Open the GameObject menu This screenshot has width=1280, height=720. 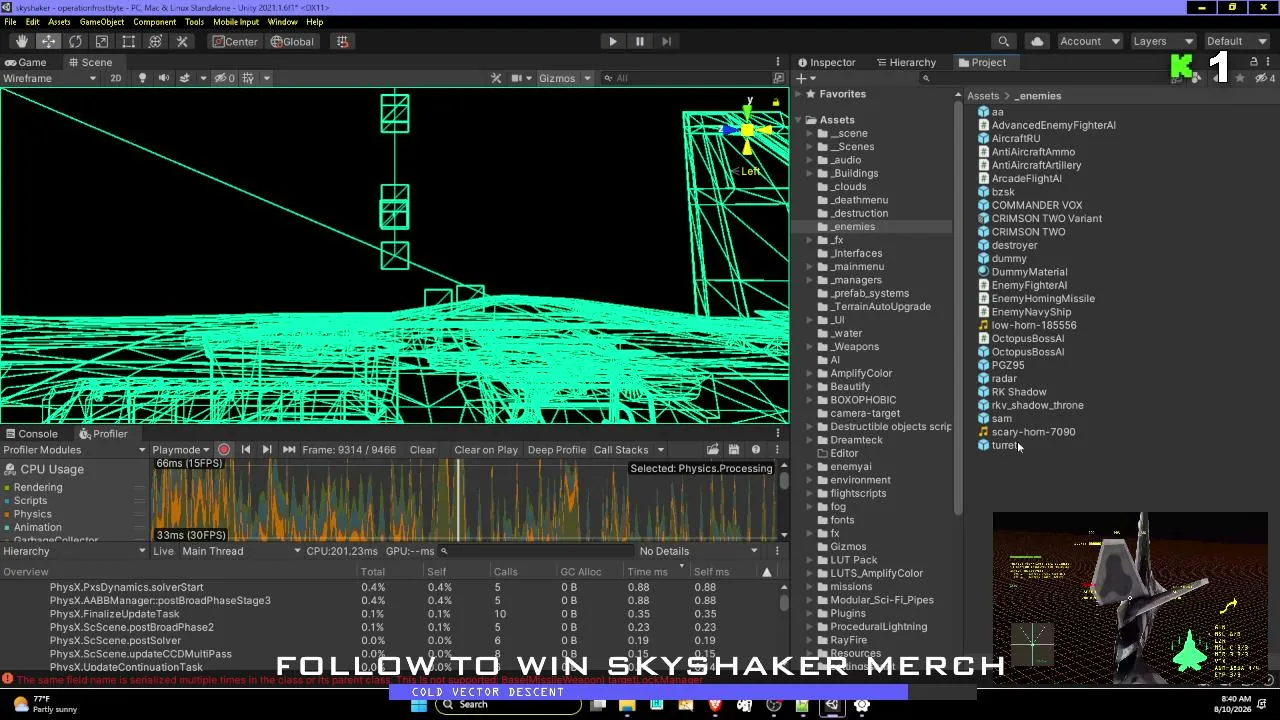tap(102, 22)
